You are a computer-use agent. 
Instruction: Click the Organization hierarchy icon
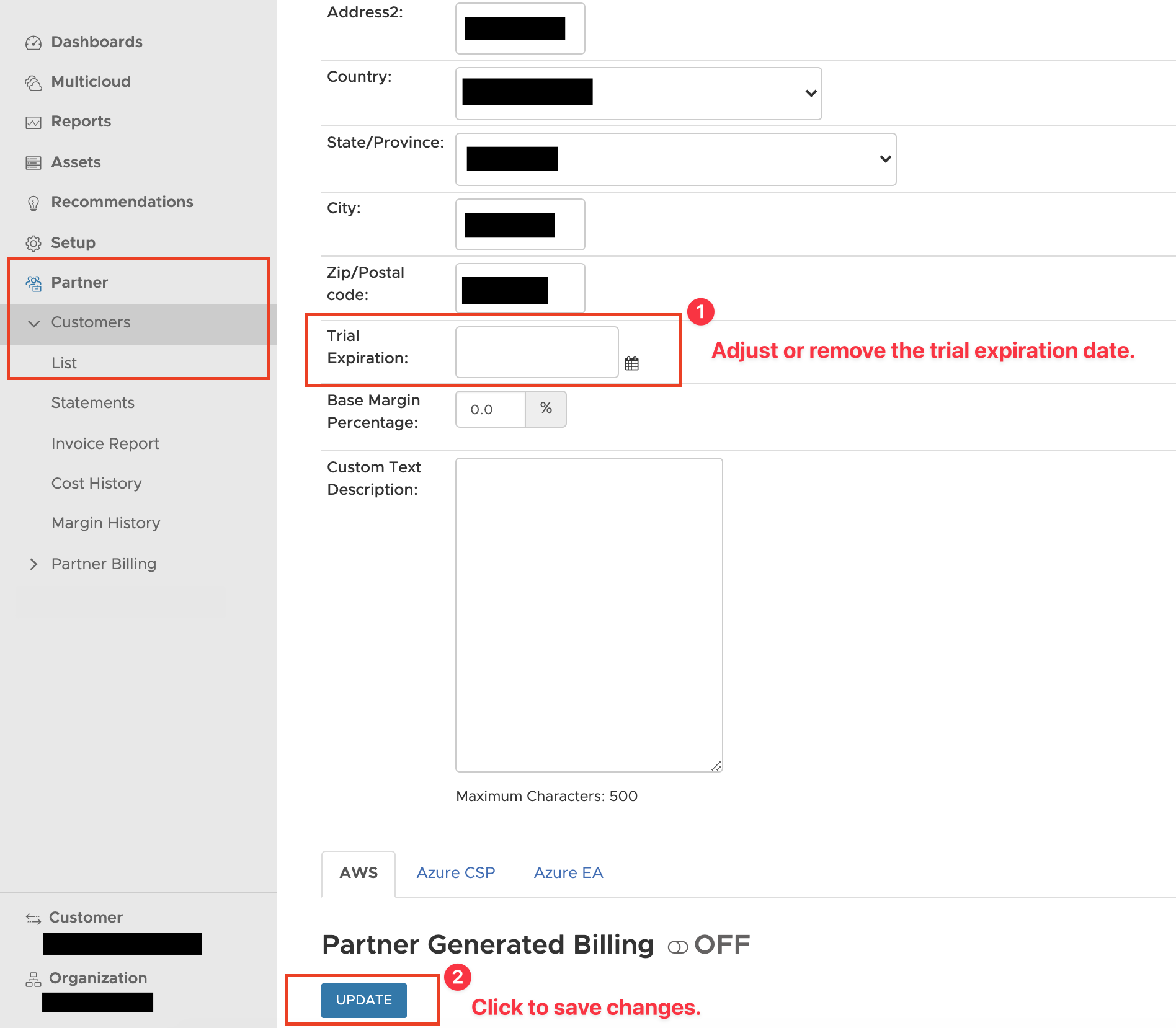pyautogui.click(x=33, y=979)
